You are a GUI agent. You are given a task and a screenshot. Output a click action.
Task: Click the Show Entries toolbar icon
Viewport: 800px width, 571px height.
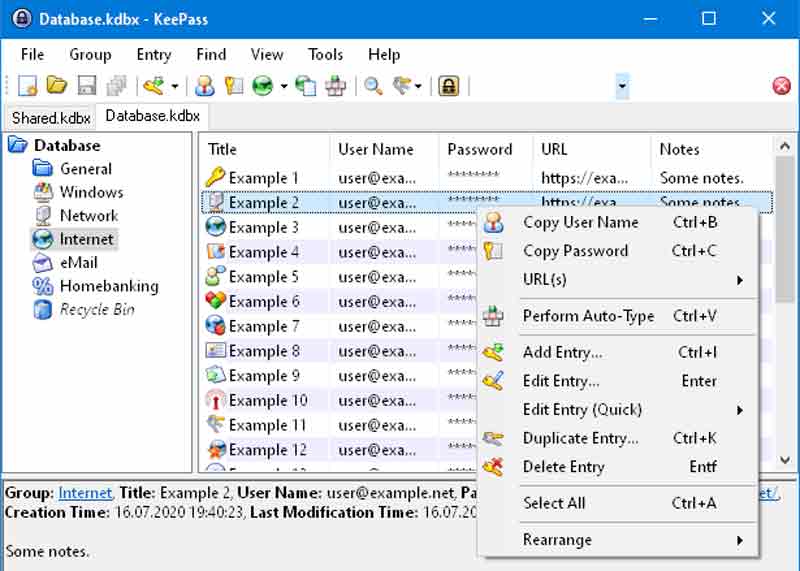(402, 86)
